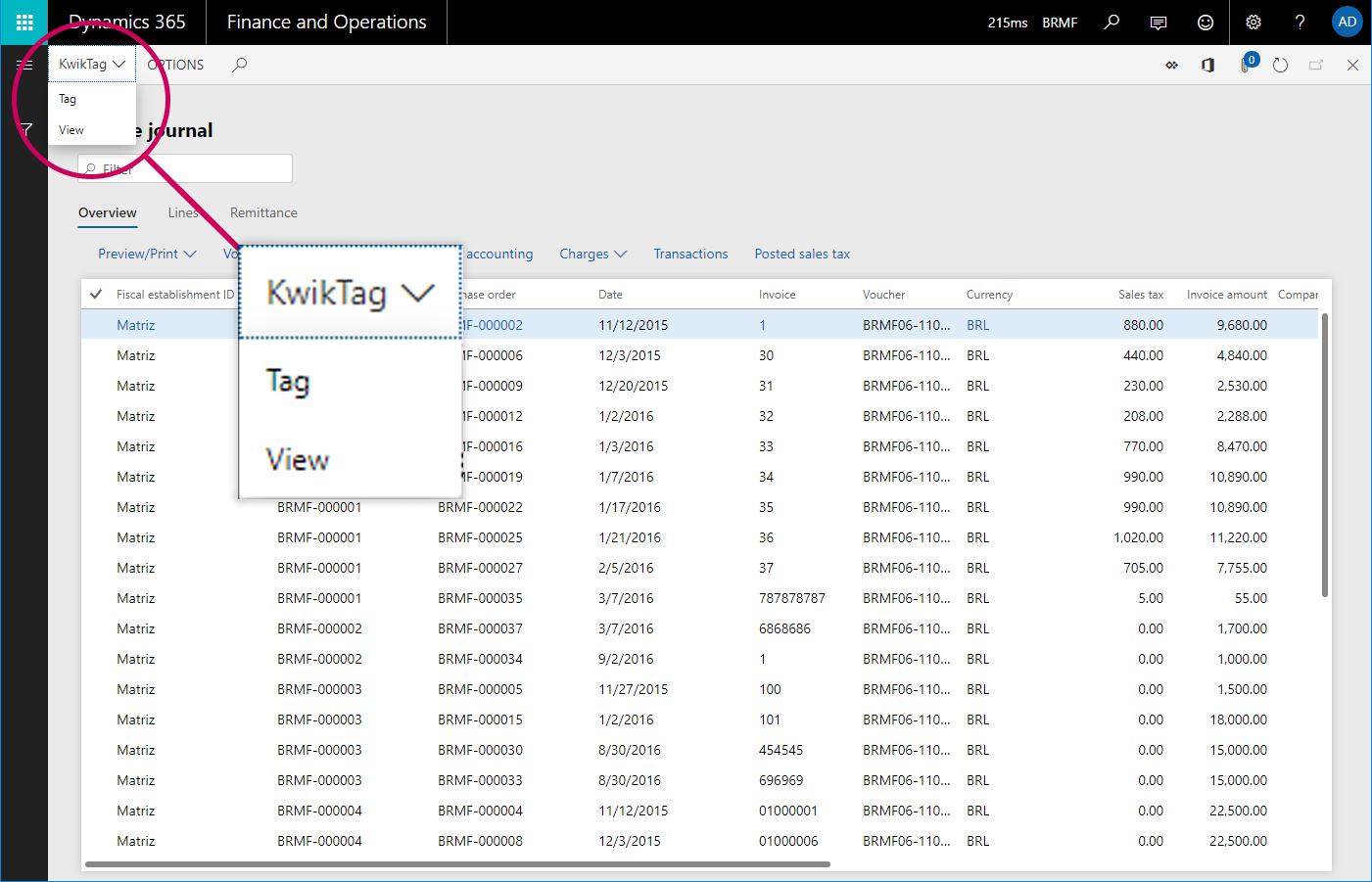Click invoice number 01000001
Viewport: 1372px width, 882px height.
(787, 811)
